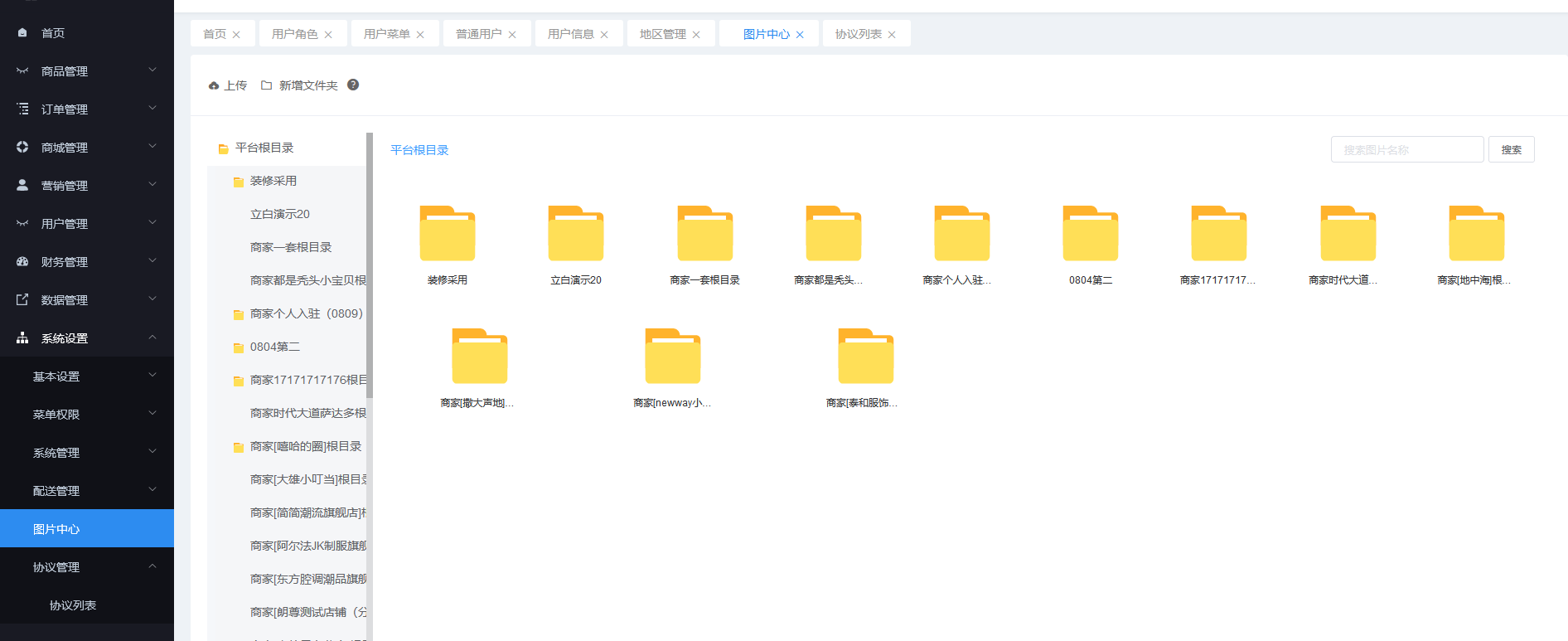Open the 立白演示20 folder icon in grid
1568x641 pixels.
point(576,234)
